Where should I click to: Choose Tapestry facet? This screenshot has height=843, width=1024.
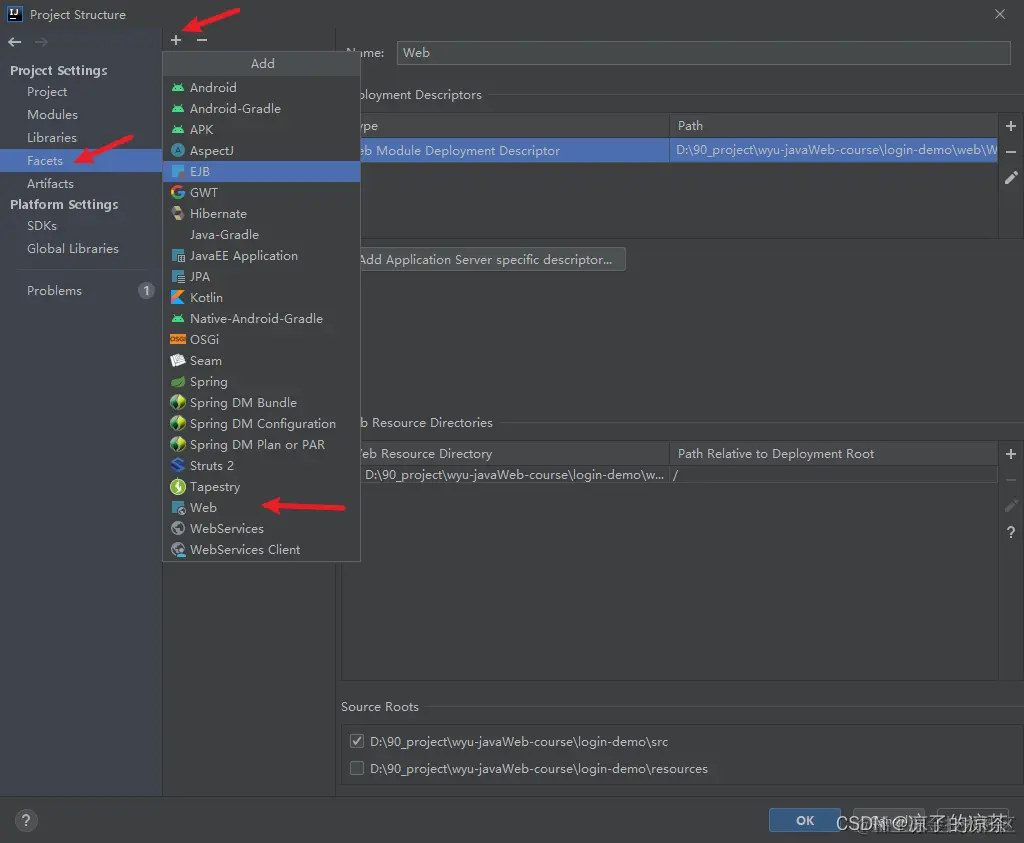coord(261,486)
